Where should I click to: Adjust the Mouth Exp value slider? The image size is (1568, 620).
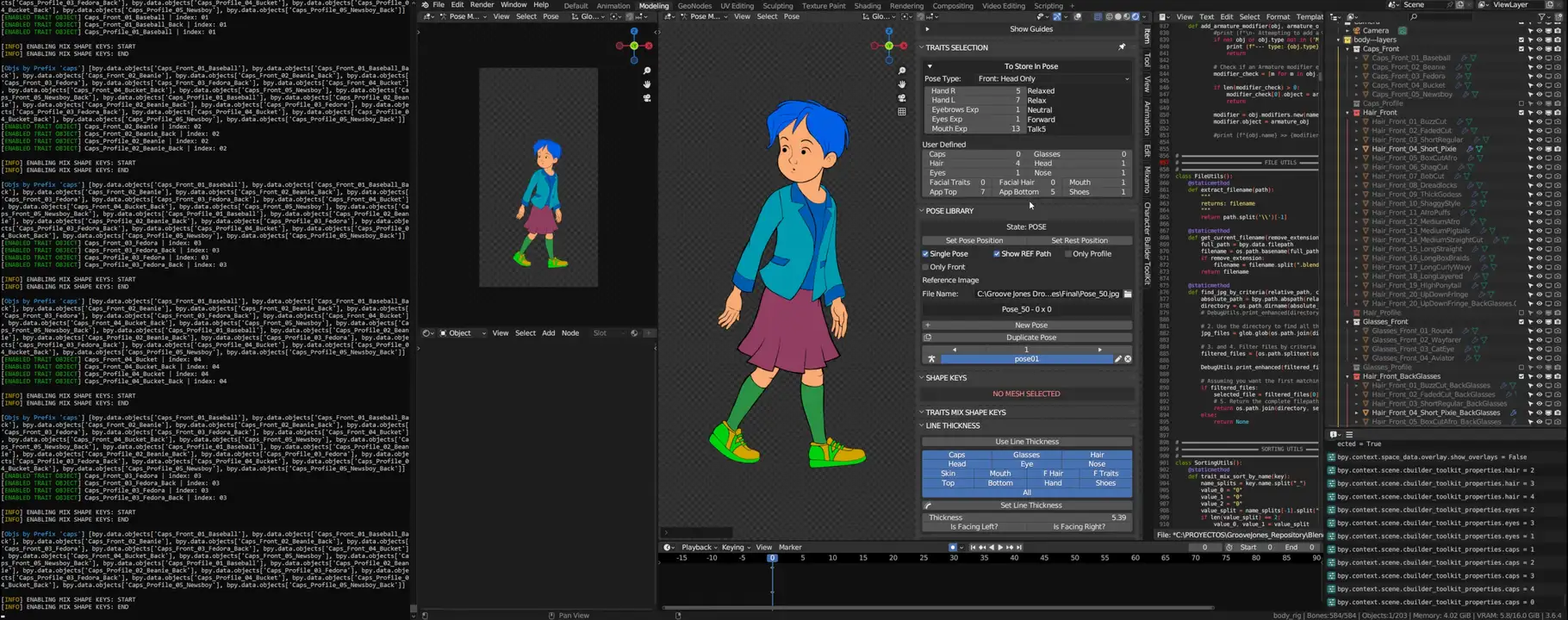(974, 129)
